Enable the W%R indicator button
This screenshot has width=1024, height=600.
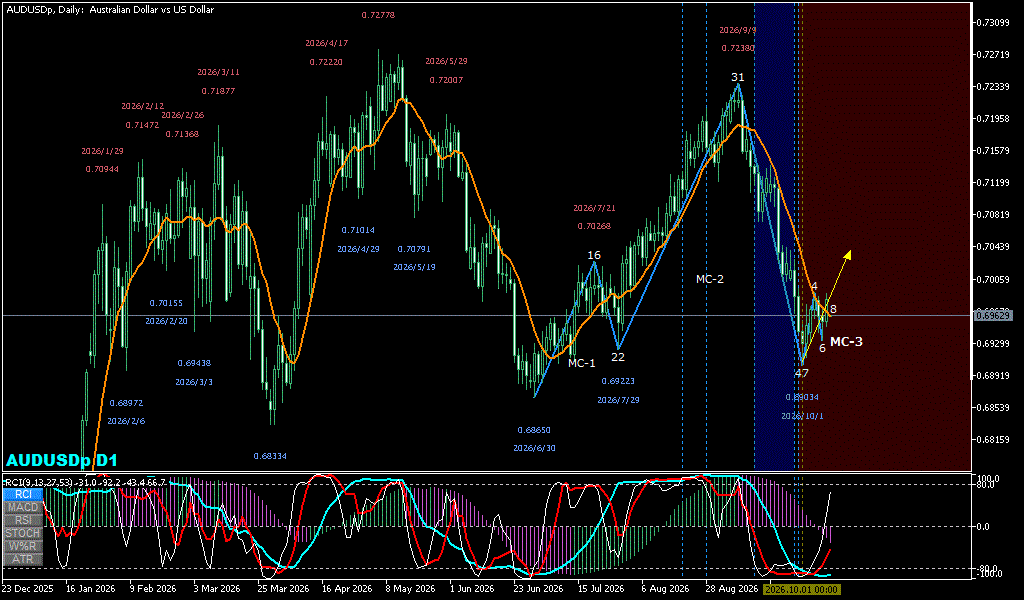[24, 546]
